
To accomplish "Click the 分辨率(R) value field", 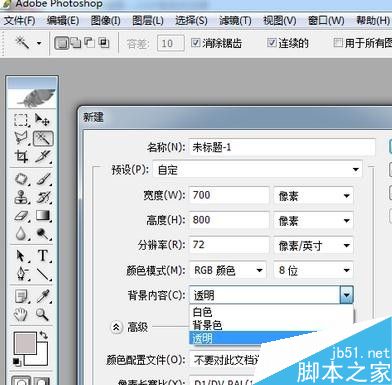I will 229,245.
